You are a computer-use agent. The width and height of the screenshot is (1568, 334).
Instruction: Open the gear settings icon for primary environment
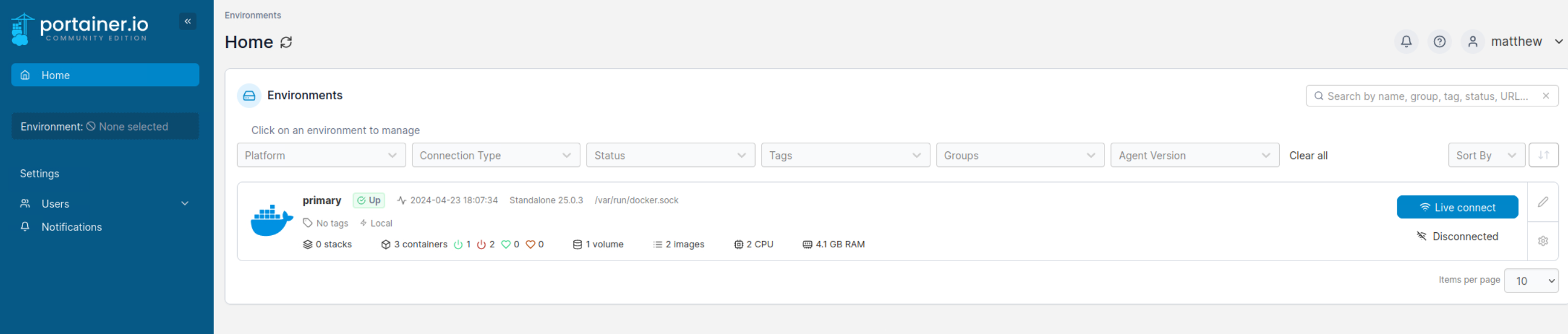pyautogui.click(x=1543, y=241)
